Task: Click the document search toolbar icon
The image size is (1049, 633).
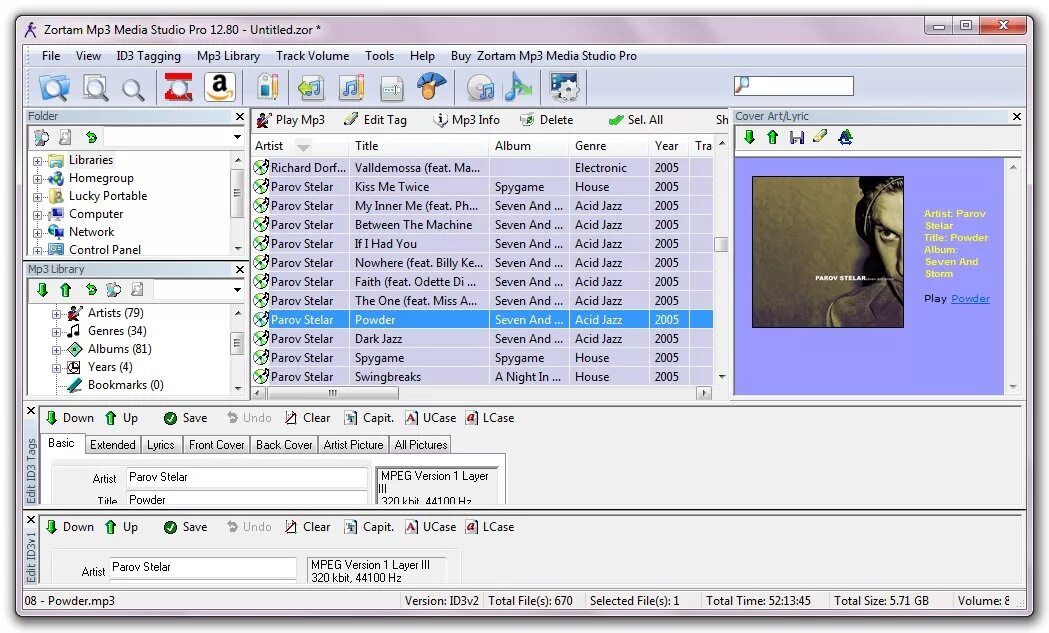Action: click(96, 88)
